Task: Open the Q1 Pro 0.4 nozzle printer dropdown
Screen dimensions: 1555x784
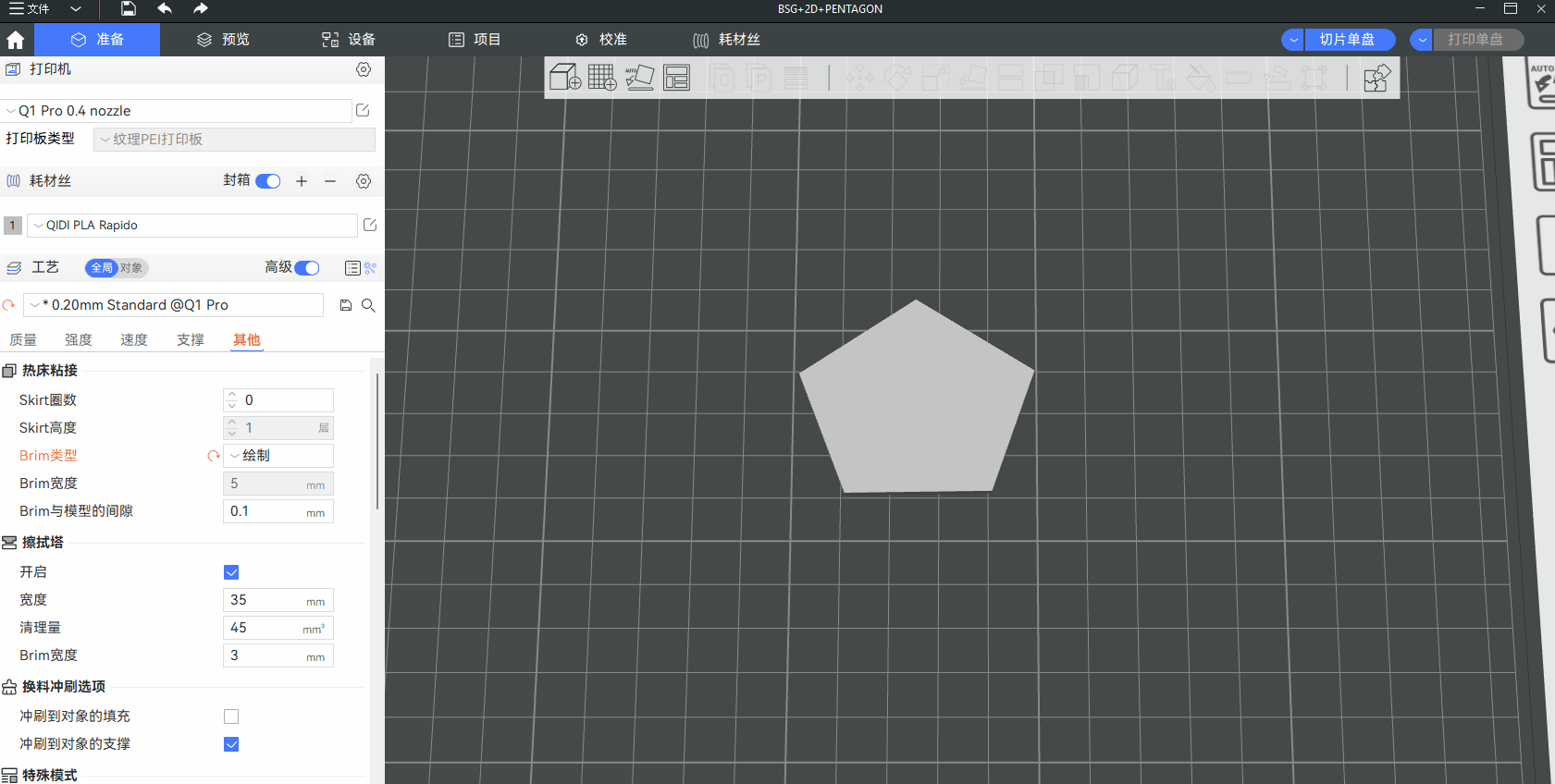Action: click(x=176, y=111)
